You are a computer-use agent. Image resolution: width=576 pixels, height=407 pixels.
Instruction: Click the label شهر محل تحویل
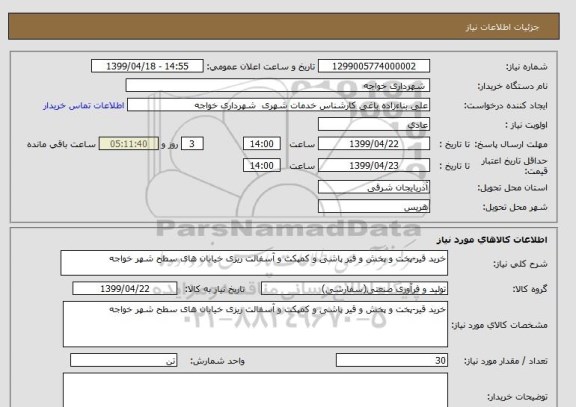[515, 207]
